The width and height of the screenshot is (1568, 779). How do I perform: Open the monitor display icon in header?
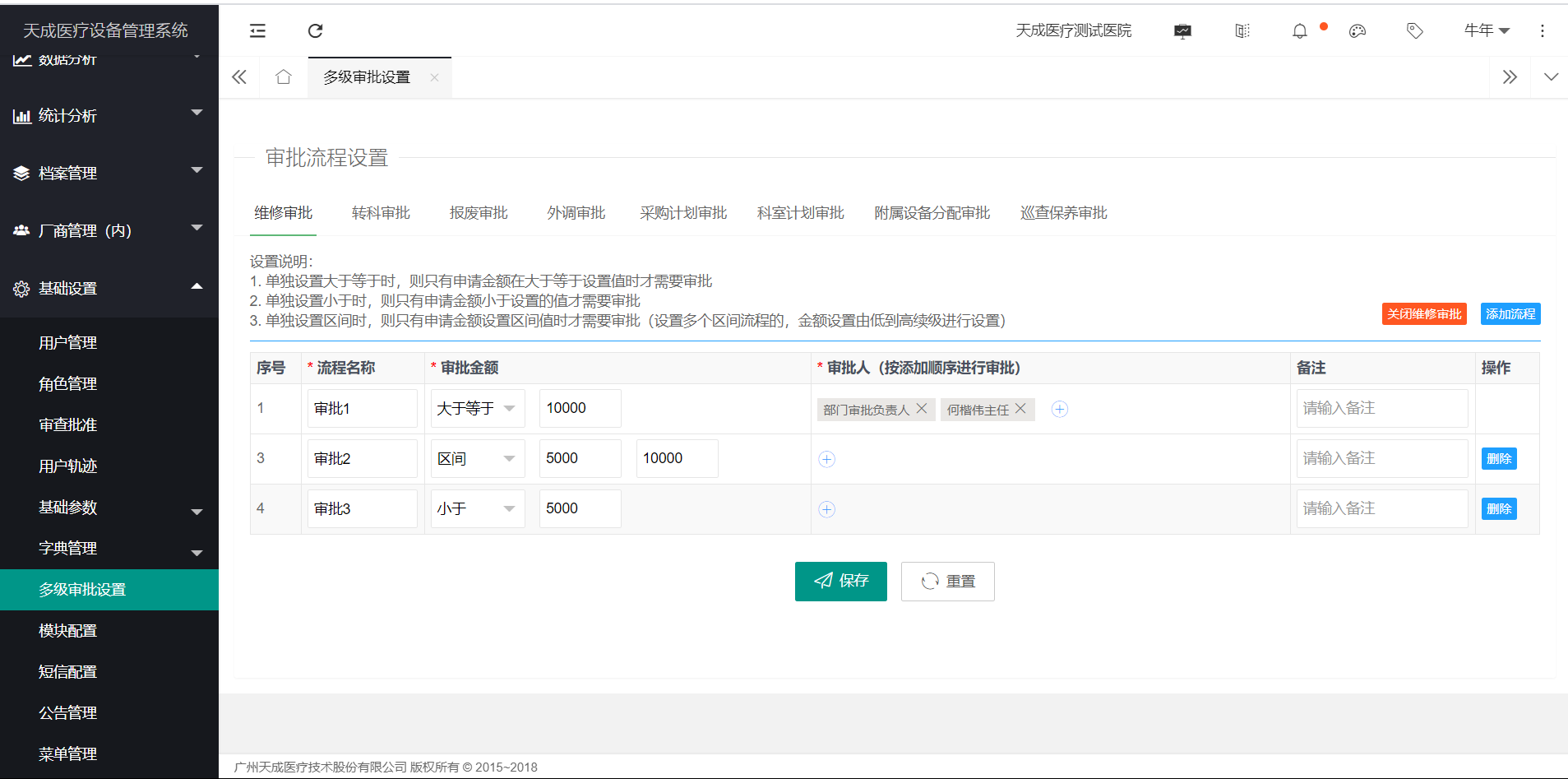coord(1182,31)
